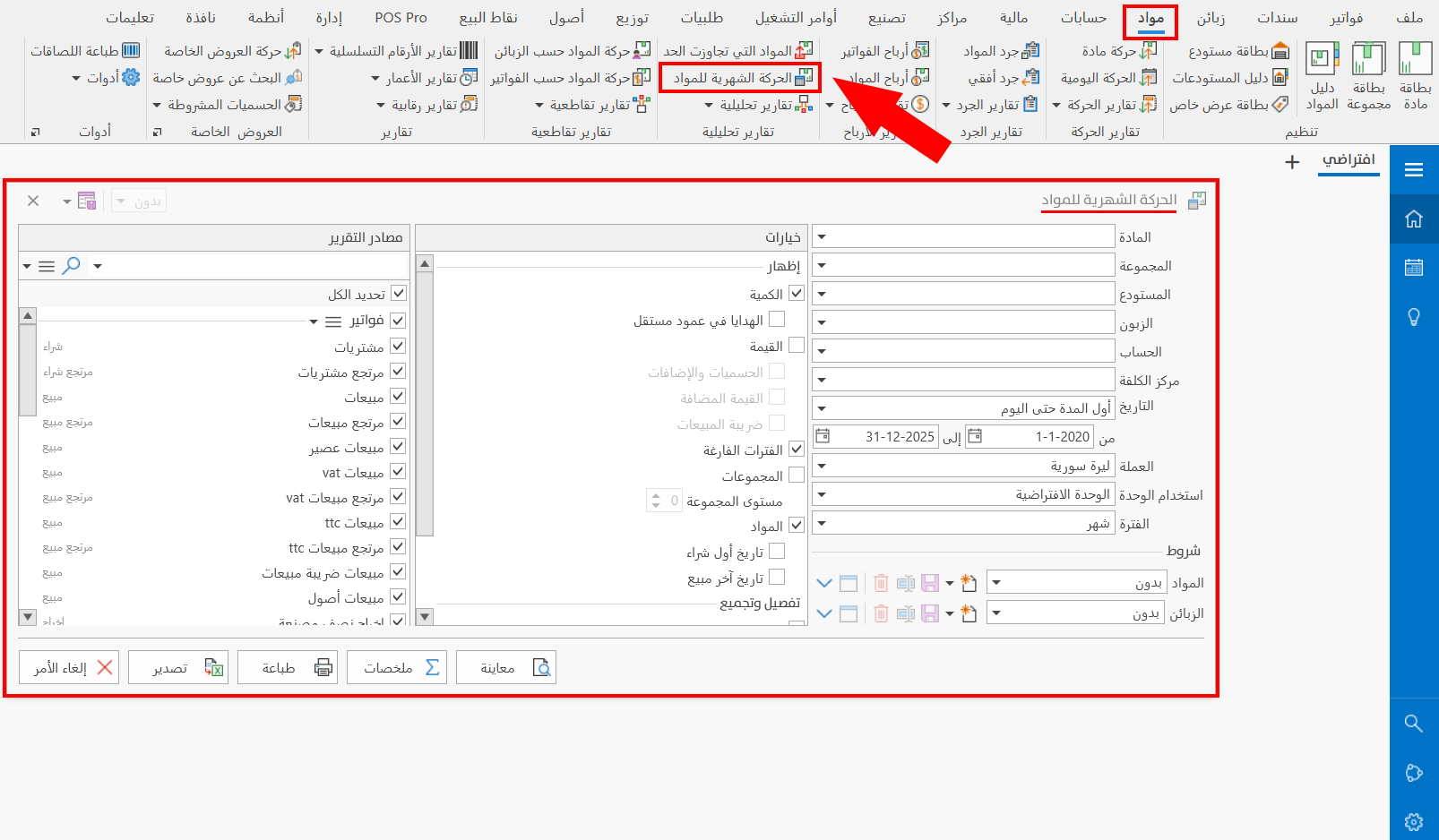Screen dimensions: 1439x840
Task: Open the المستودع dropdown
Action: [823, 293]
